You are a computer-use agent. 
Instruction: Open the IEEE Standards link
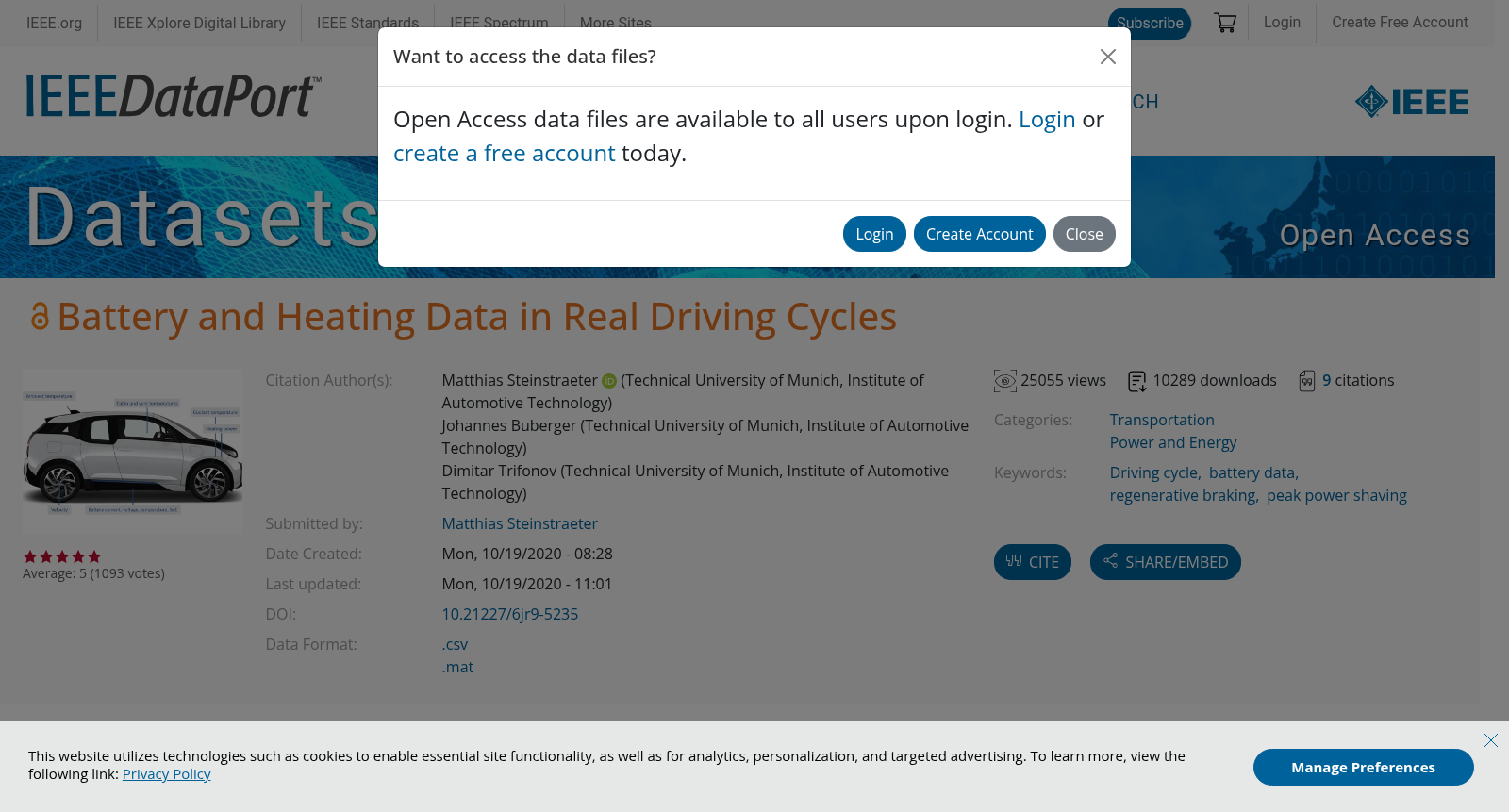click(x=368, y=23)
